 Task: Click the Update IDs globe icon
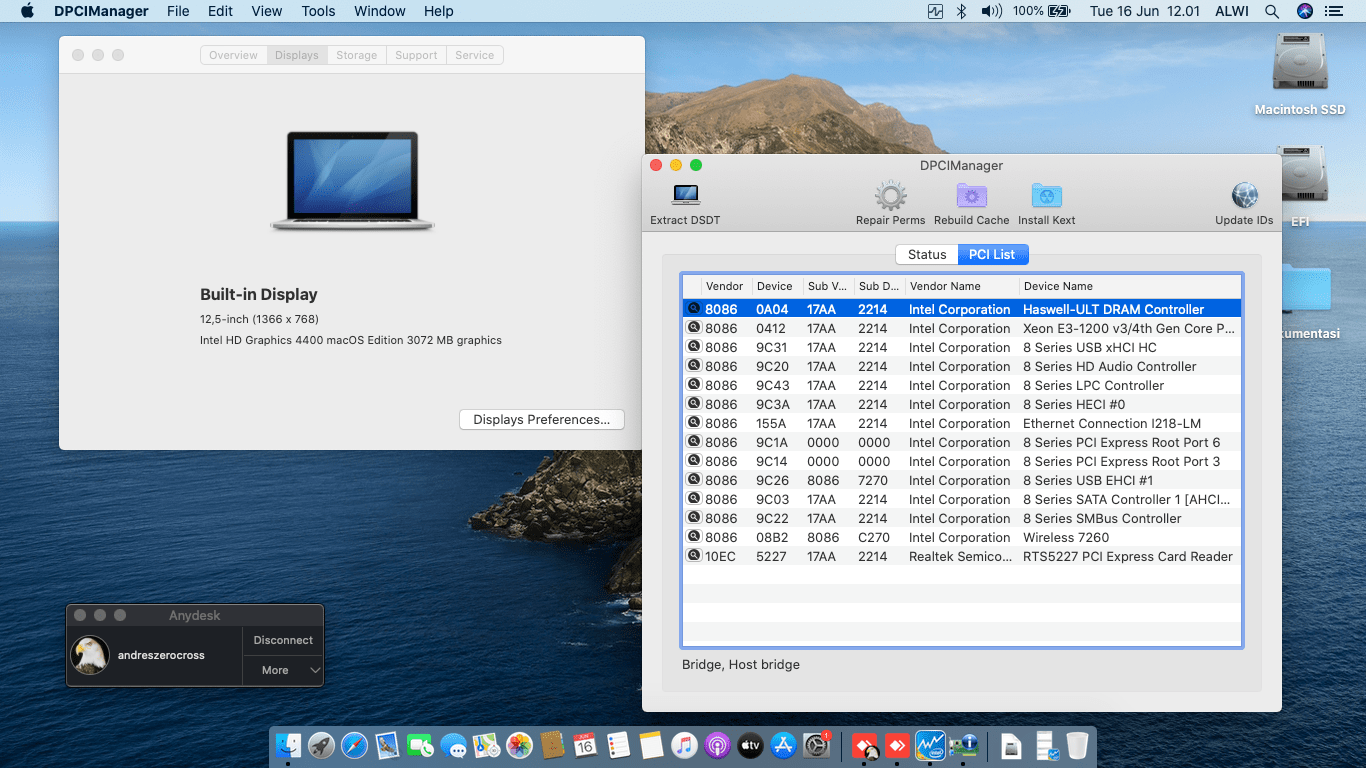coord(1244,196)
